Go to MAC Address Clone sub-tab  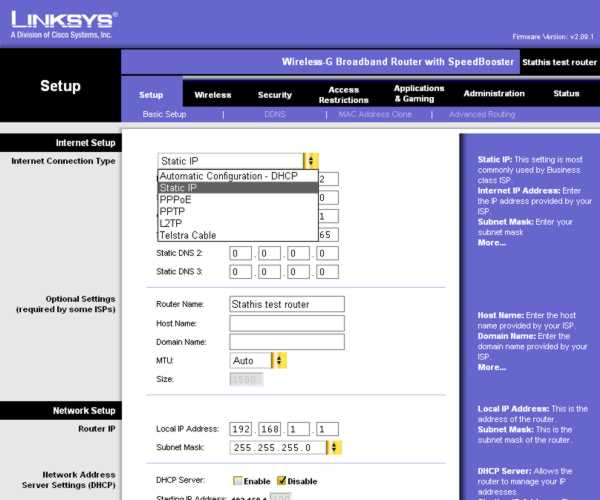[375, 114]
